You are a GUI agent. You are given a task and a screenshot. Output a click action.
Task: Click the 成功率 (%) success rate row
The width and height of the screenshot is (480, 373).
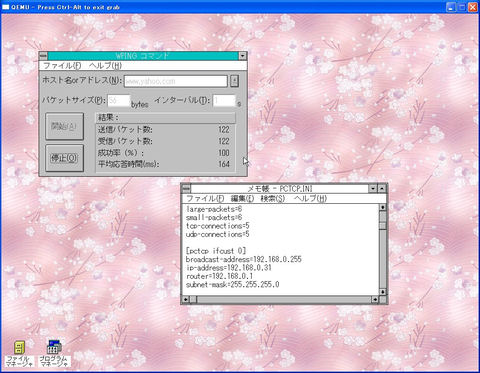[165, 153]
